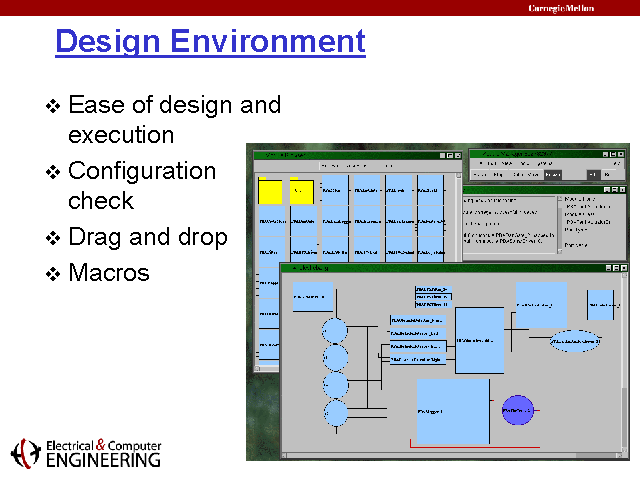Click the bottom circle in the circle column
The height and width of the screenshot is (480, 640).
(x=335, y=411)
